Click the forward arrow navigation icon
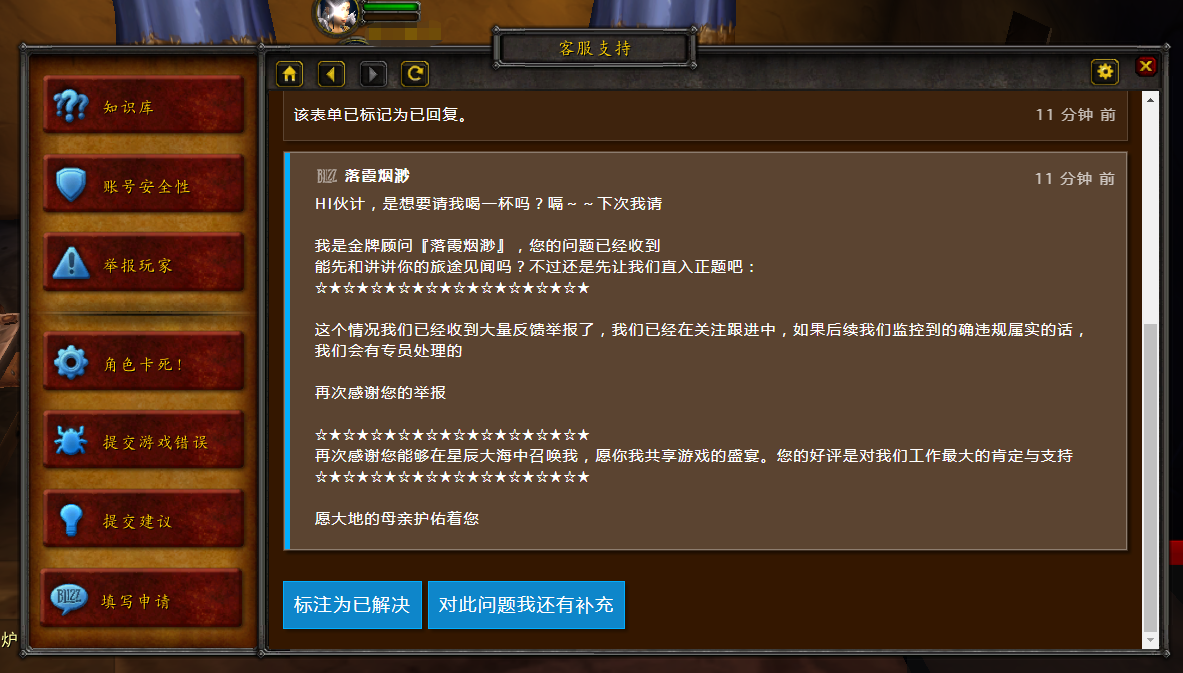 coord(373,74)
